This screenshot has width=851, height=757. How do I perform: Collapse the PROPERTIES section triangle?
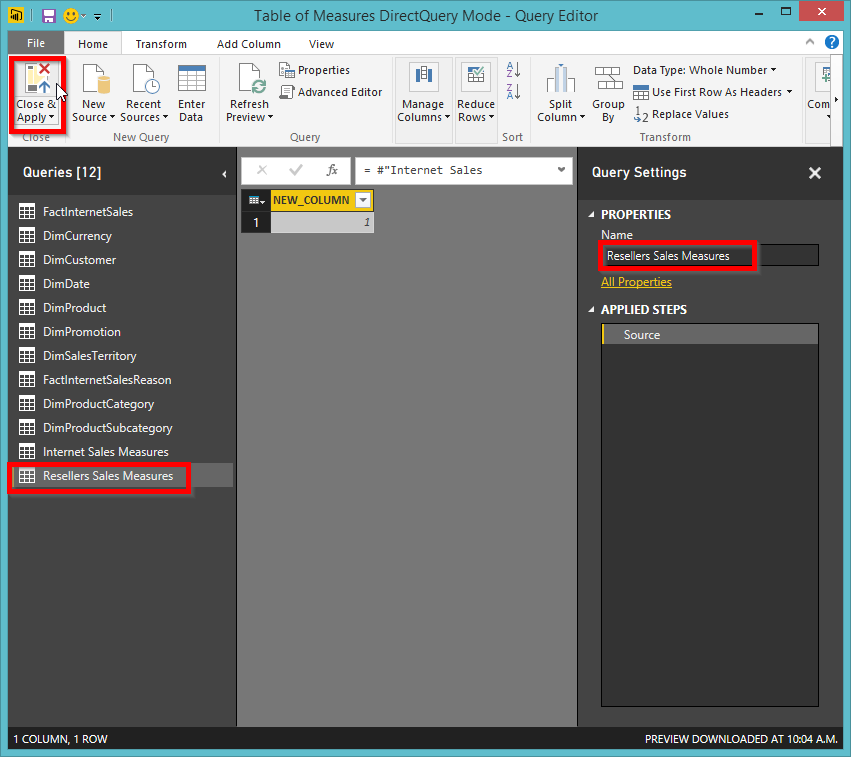(x=591, y=214)
